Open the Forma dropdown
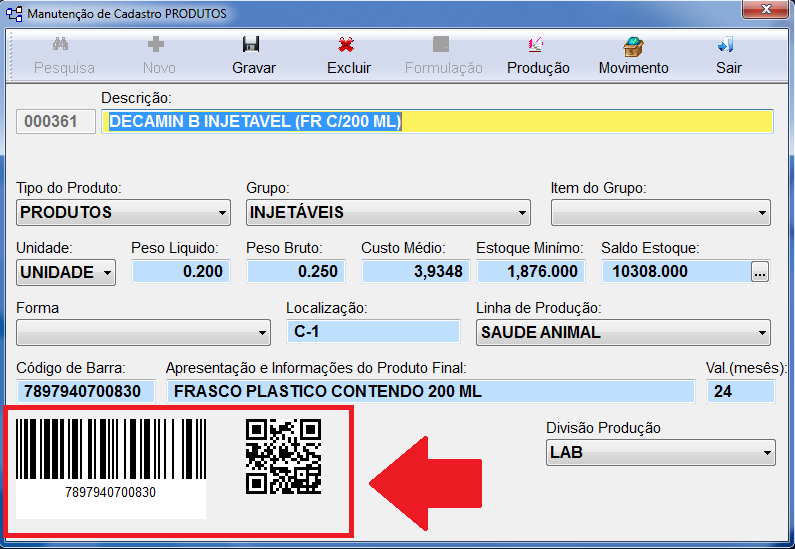This screenshot has height=549, width=795. 143,333
